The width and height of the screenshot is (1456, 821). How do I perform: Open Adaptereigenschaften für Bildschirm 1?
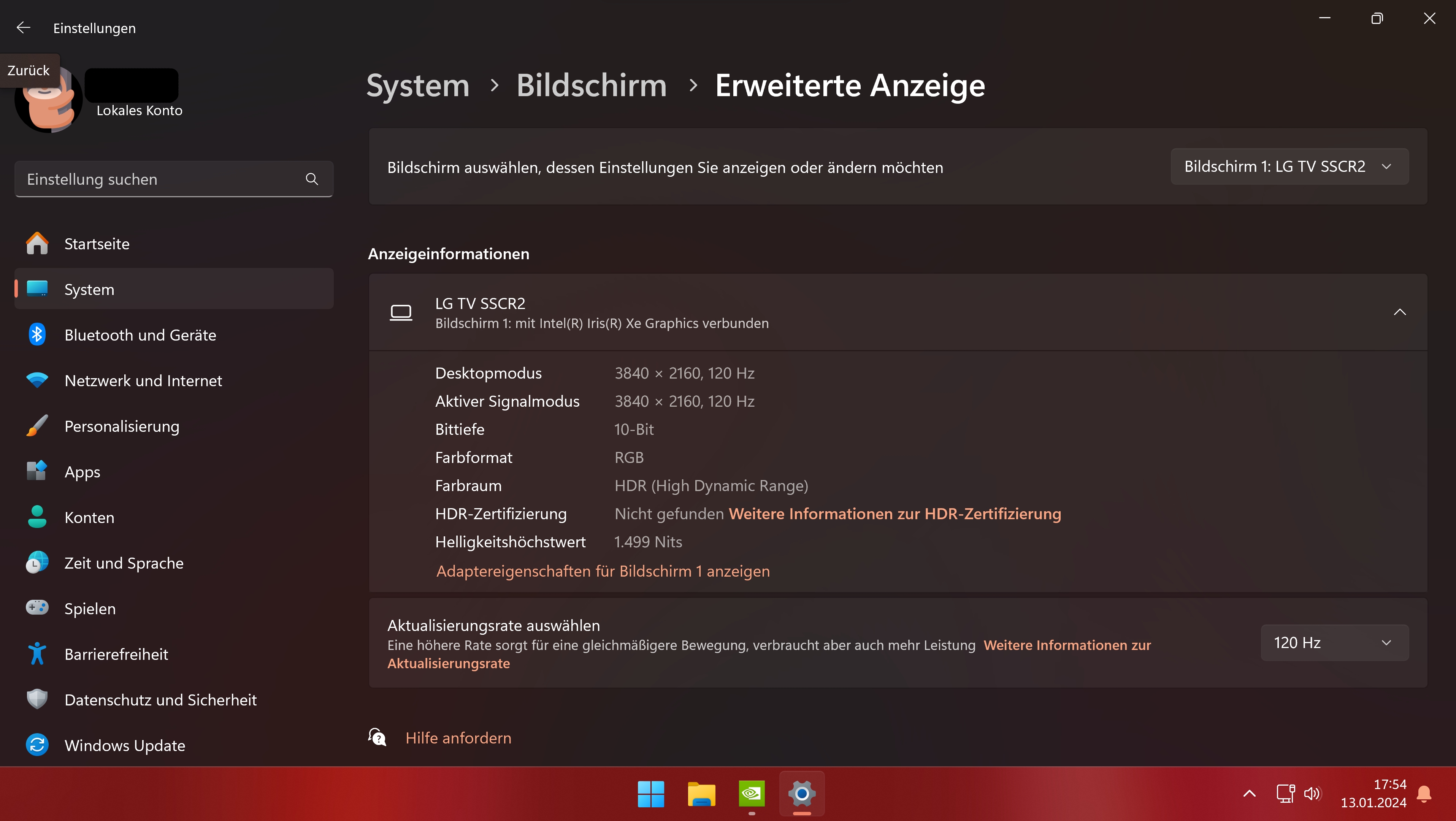(x=603, y=571)
